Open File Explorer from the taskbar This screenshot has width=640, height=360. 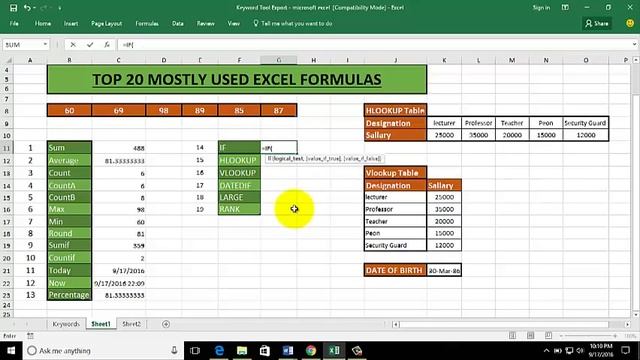click(x=242, y=351)
